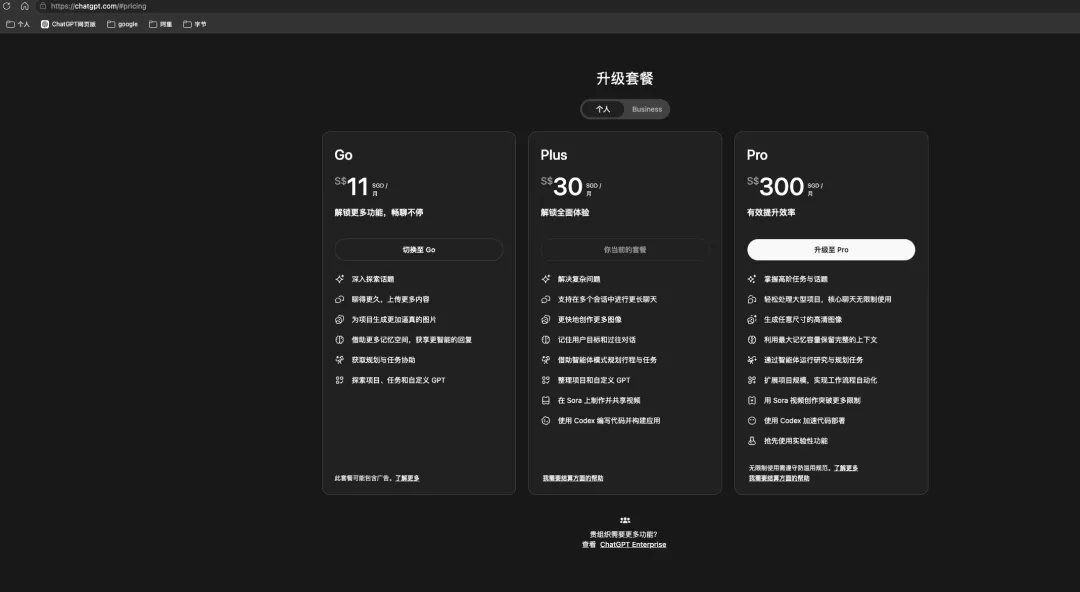Open 了解更多 link in the Go card
This screenshot has width=1080, height=592.
point(407,478)
